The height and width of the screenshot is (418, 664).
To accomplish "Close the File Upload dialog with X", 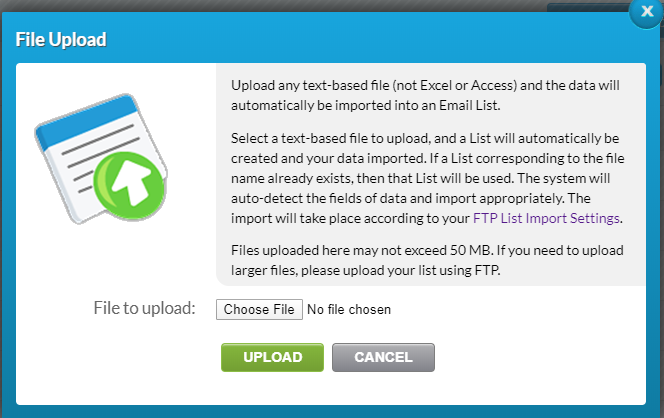I will 646,12.
